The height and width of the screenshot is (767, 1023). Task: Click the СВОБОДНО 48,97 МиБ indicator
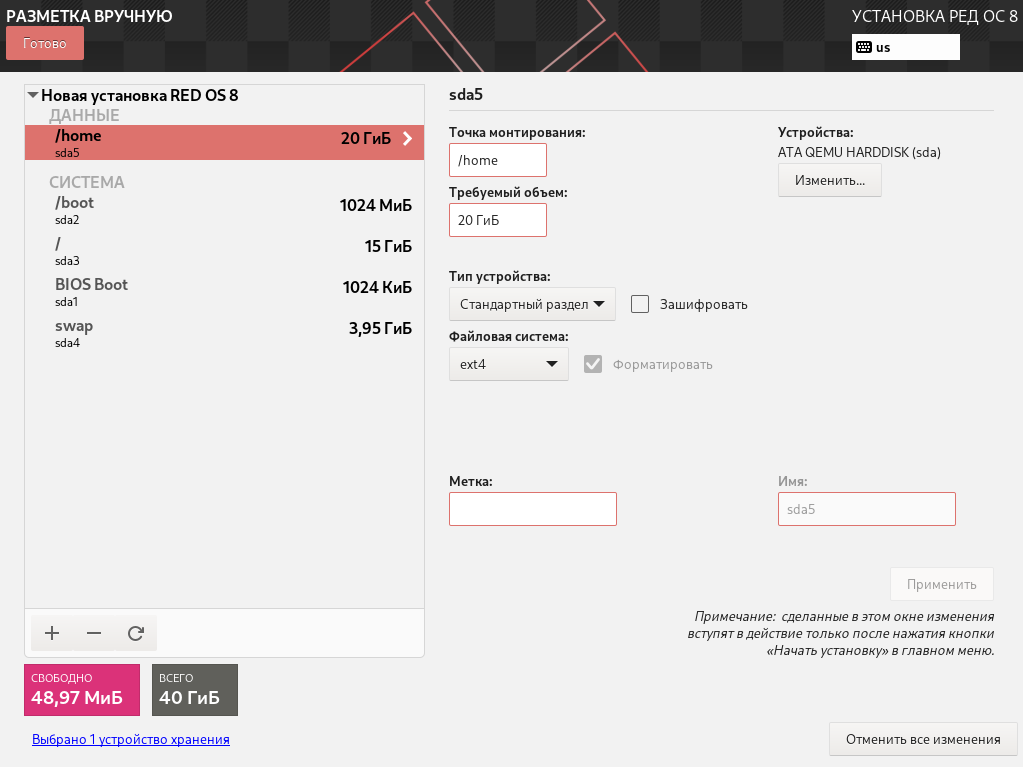pos(82,690)
